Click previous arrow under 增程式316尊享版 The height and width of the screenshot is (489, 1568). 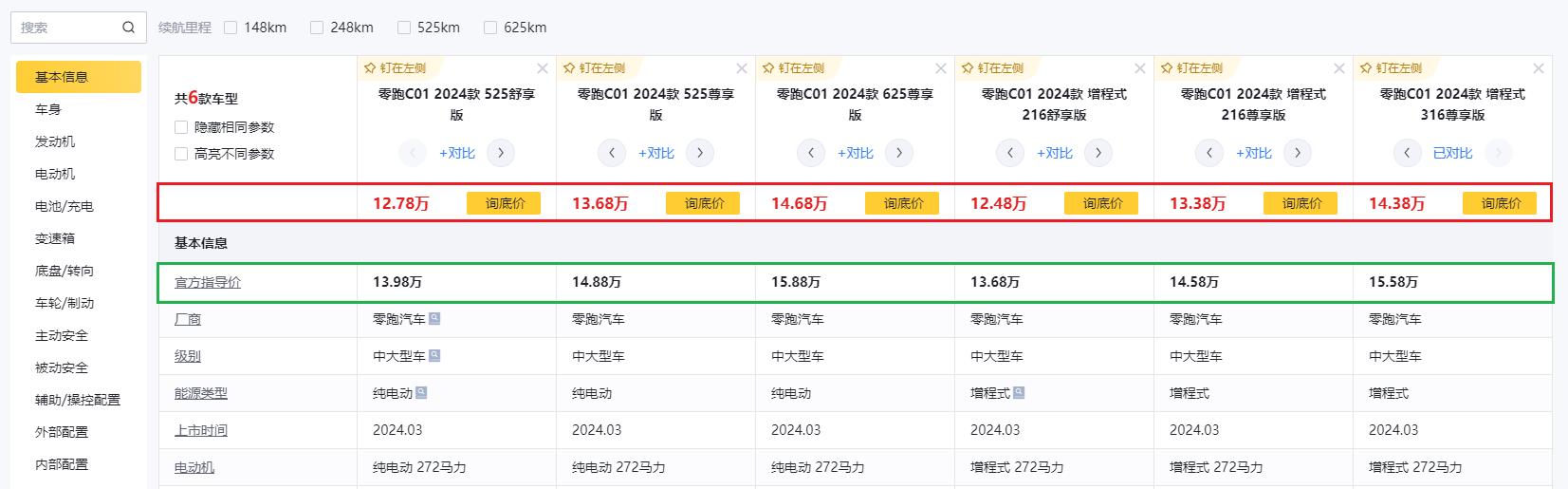(x=1407, y=153)
